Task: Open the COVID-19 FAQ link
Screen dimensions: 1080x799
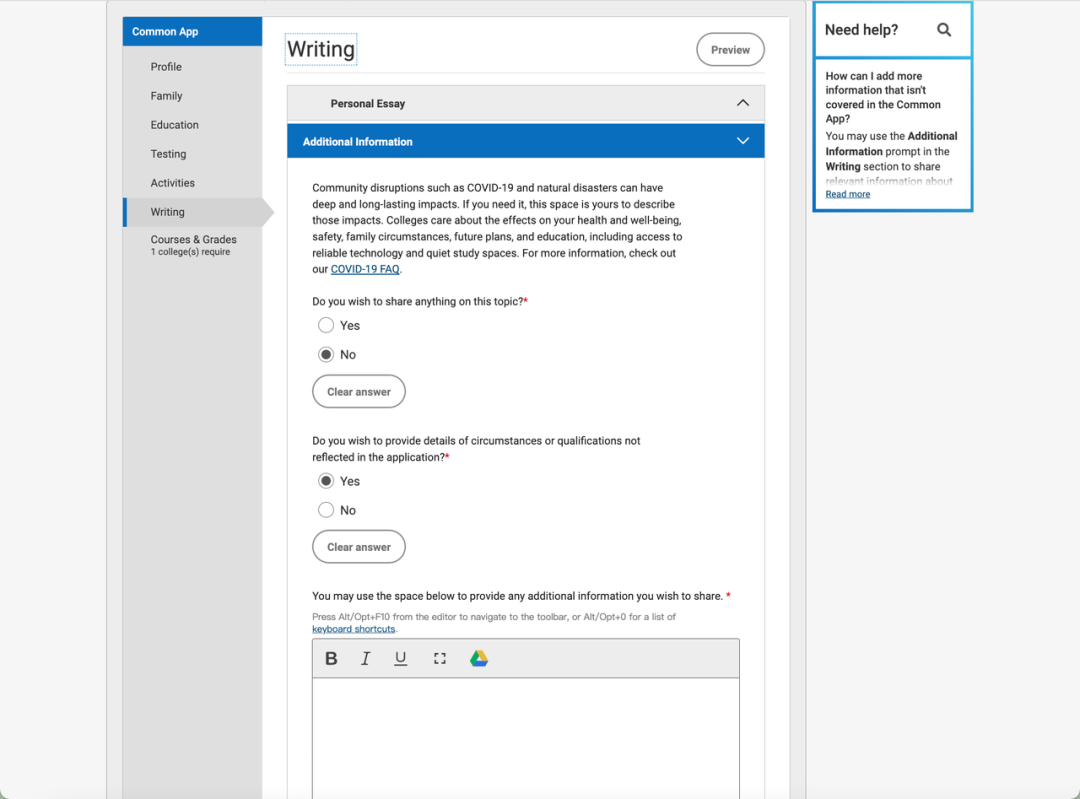Action: (x=365, y=269)
